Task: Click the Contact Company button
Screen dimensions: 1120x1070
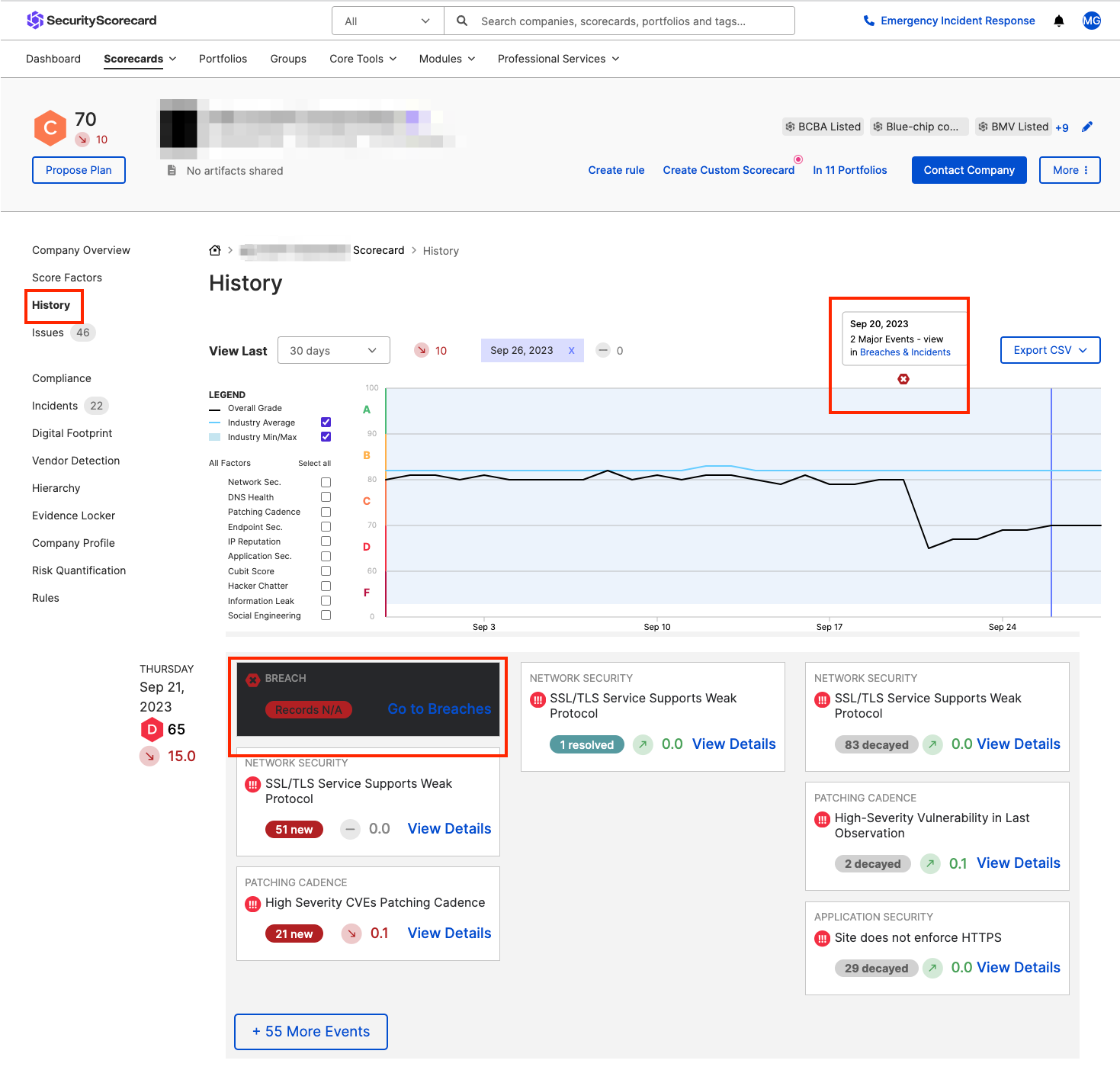Action: point(969,170)
